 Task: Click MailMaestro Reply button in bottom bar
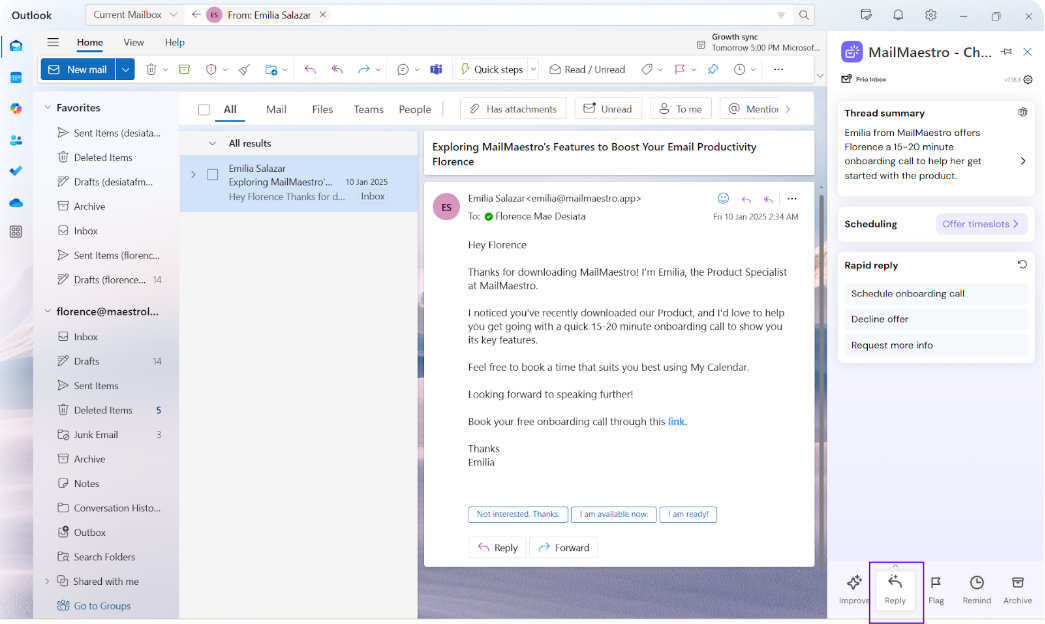click(895, 589)
